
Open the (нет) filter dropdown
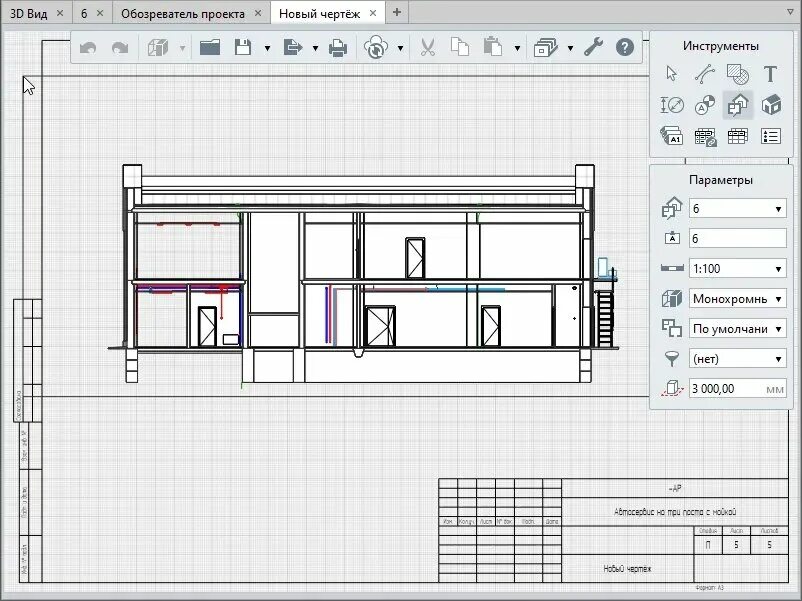coord(738,359)
